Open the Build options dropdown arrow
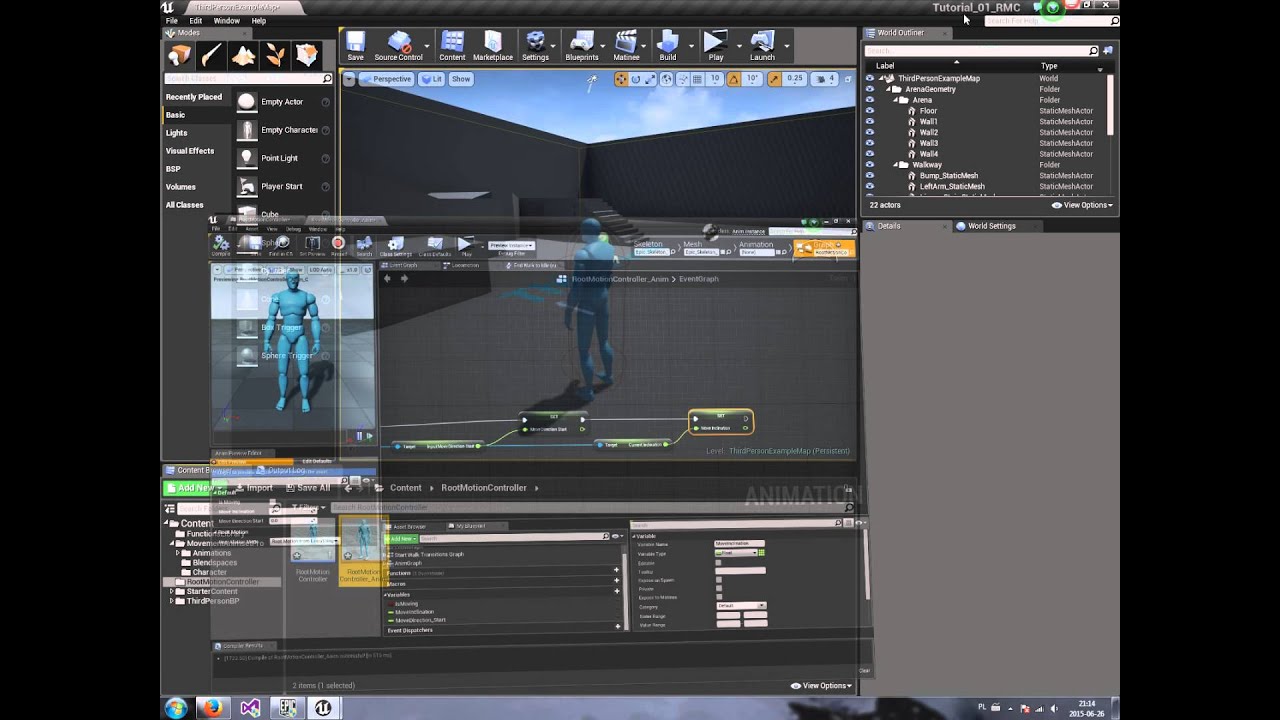The image size is (1280, 720). (x=691, y=45)
